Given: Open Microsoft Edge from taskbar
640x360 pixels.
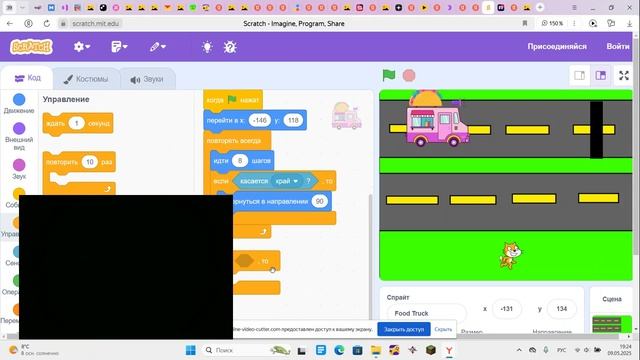Looking at the screenshot, I should pyautogui.click(x=339, y=350).
